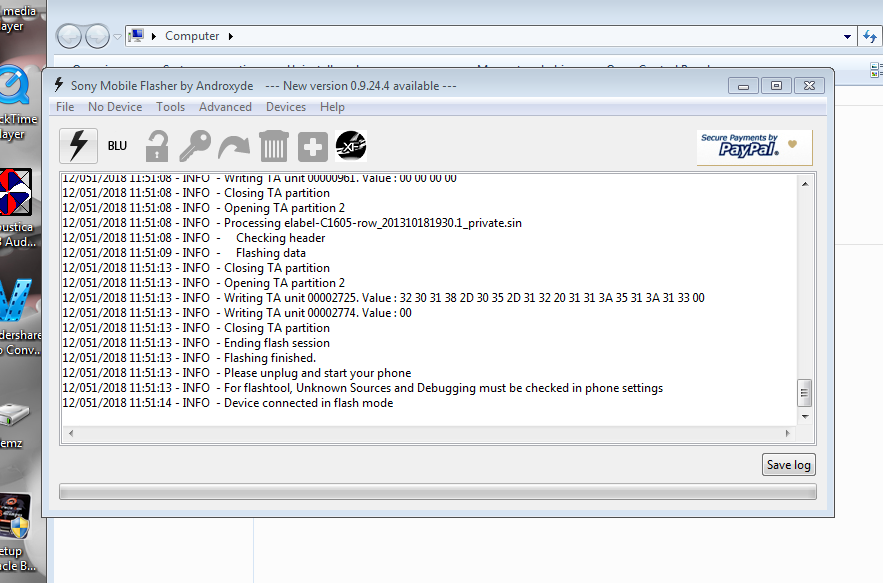Click the PayPal secure payments donate button
The height and width of the screenshot is (583, 883).
tap(755, 147)
